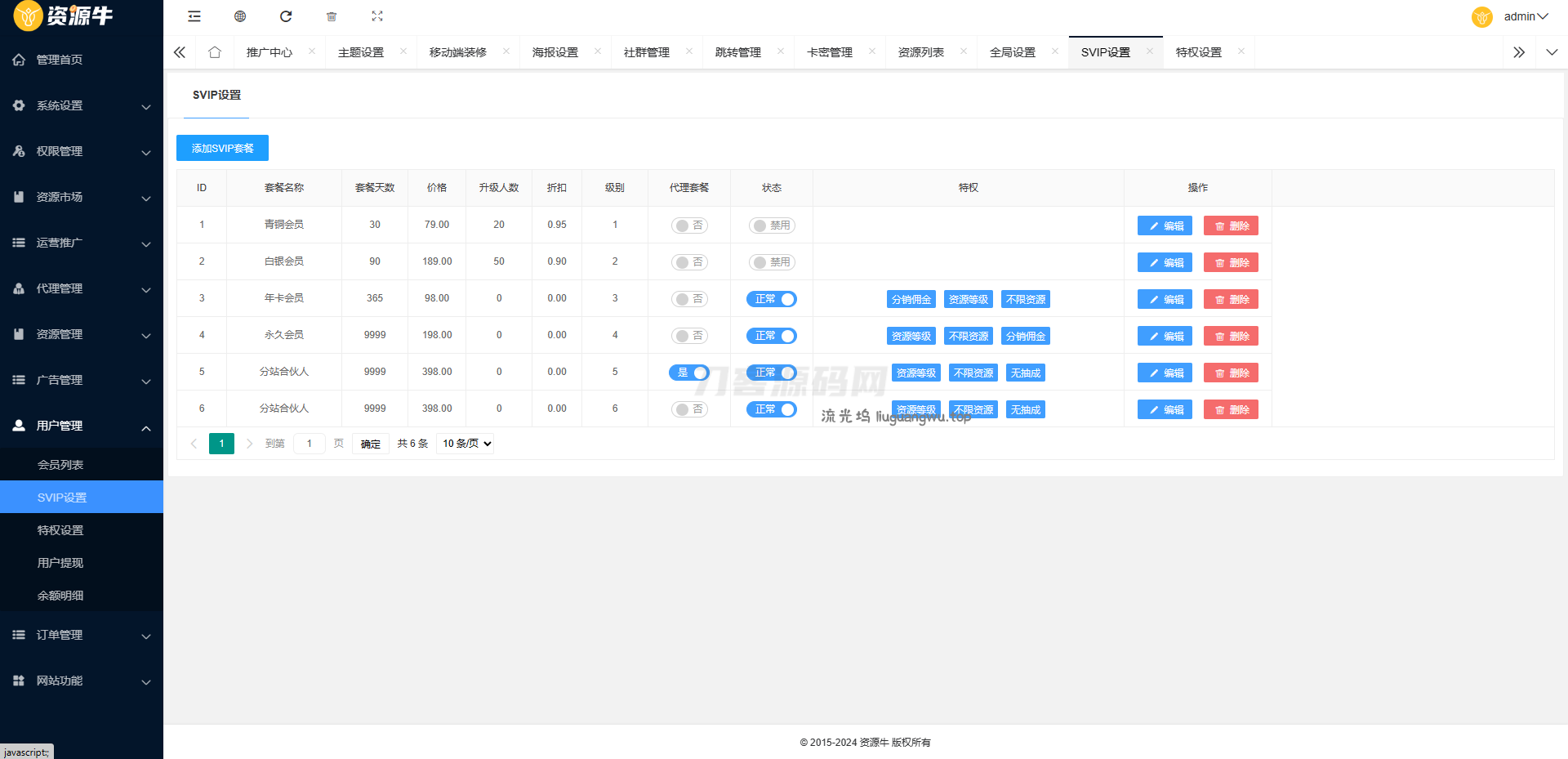Click the trash clear-cache icon in top bar

click(332, 16)
